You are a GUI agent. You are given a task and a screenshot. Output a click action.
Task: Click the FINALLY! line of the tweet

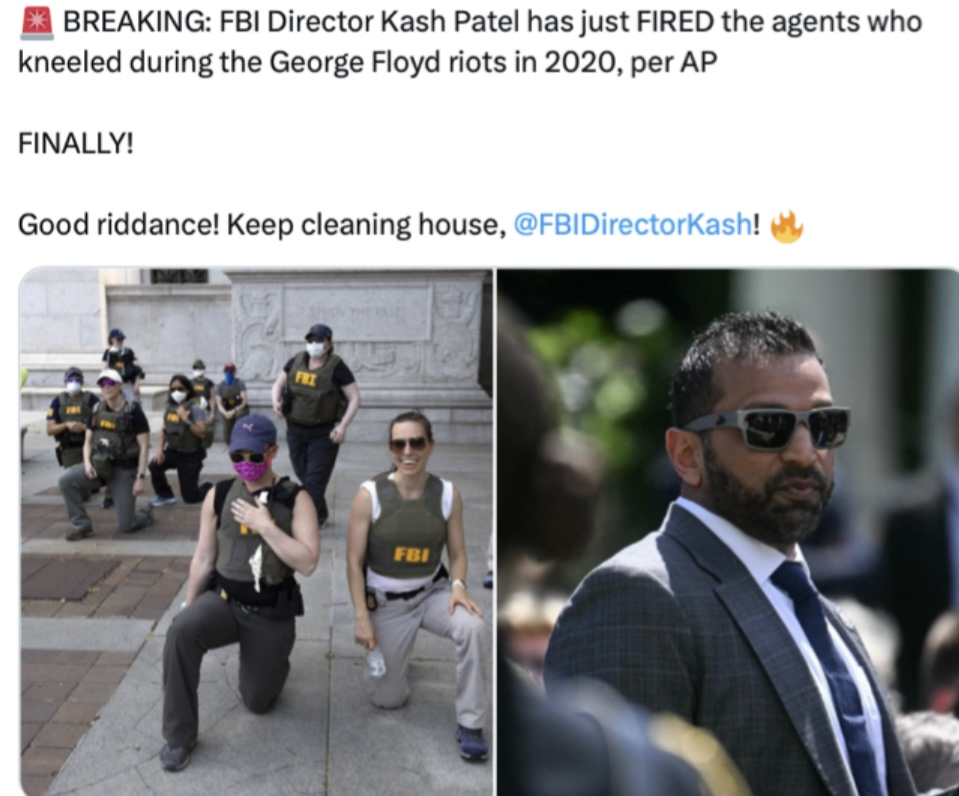76,144
